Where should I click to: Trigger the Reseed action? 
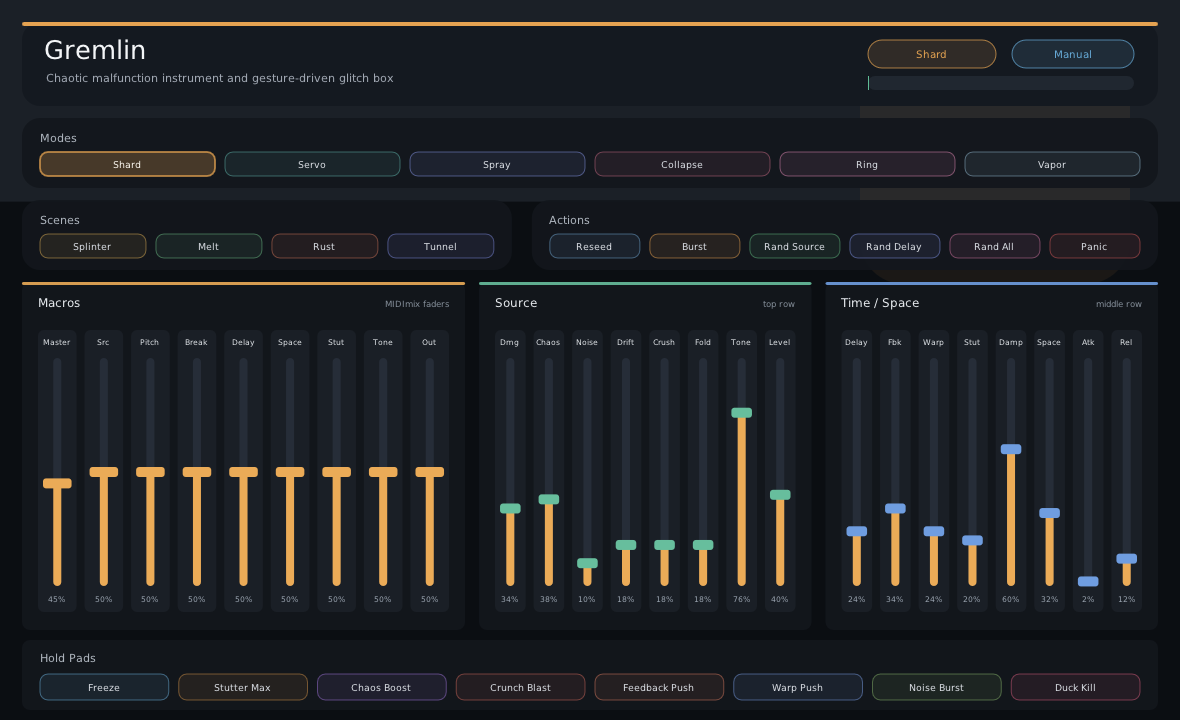coord(595,246)
